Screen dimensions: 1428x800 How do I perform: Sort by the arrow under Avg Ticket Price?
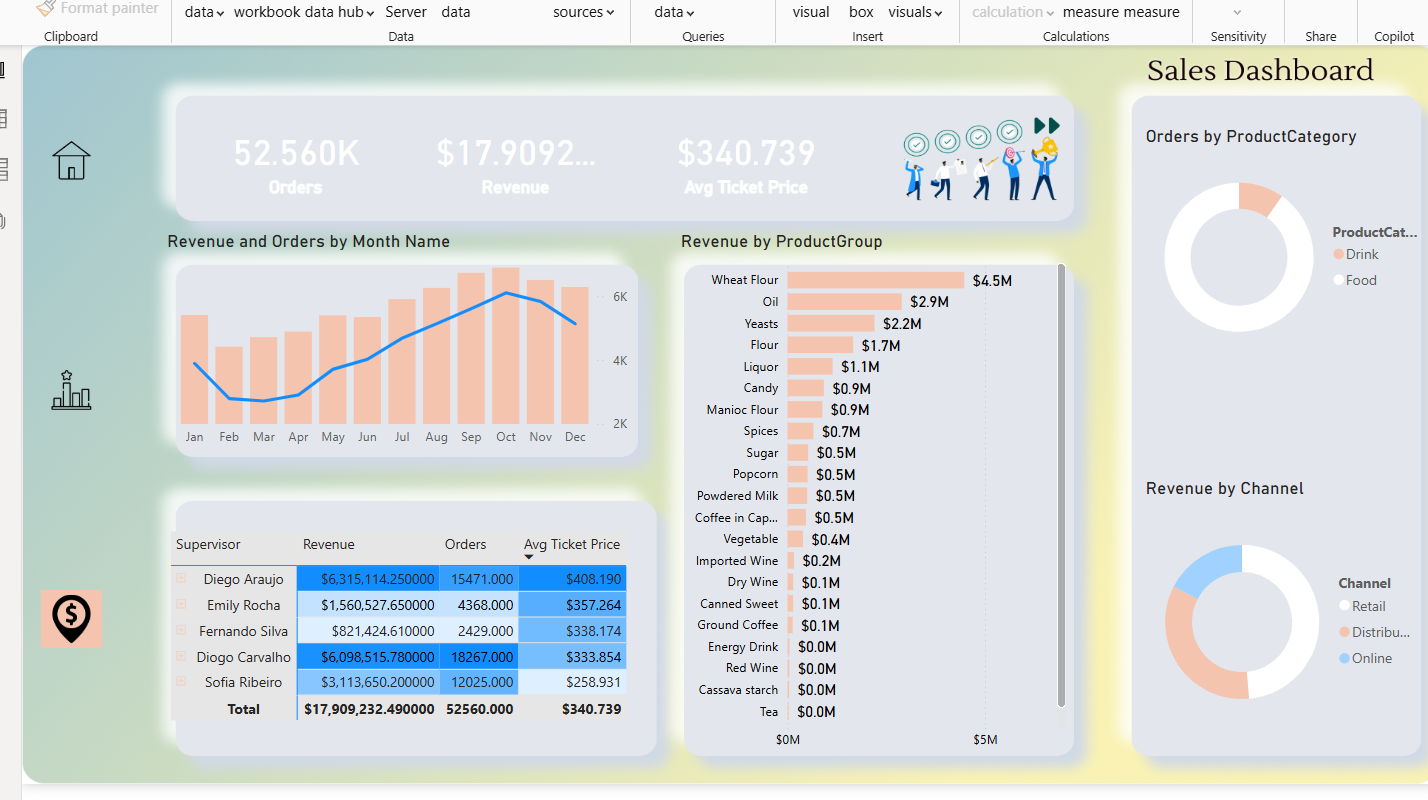(529, 557)
